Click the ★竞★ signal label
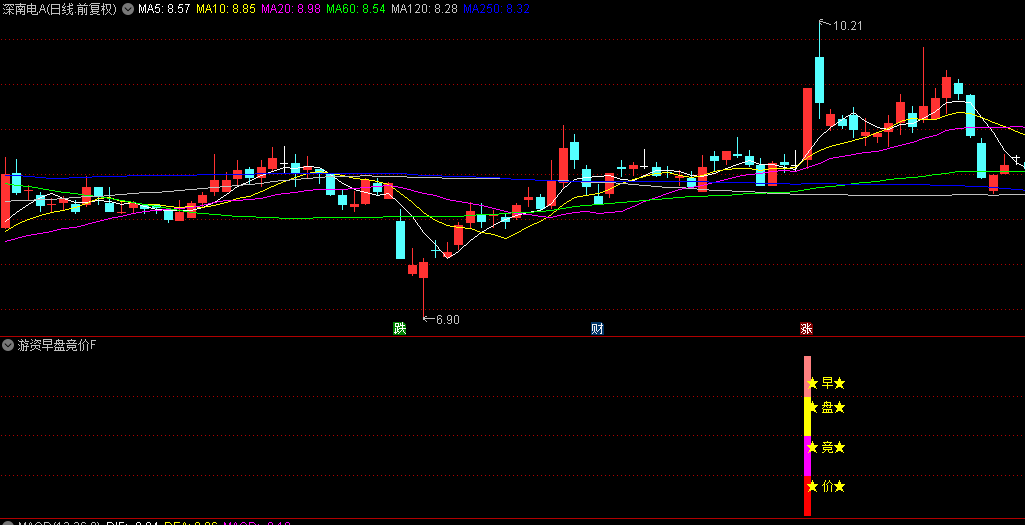Screen dimensions: 1025x525 tap(826, 448)
